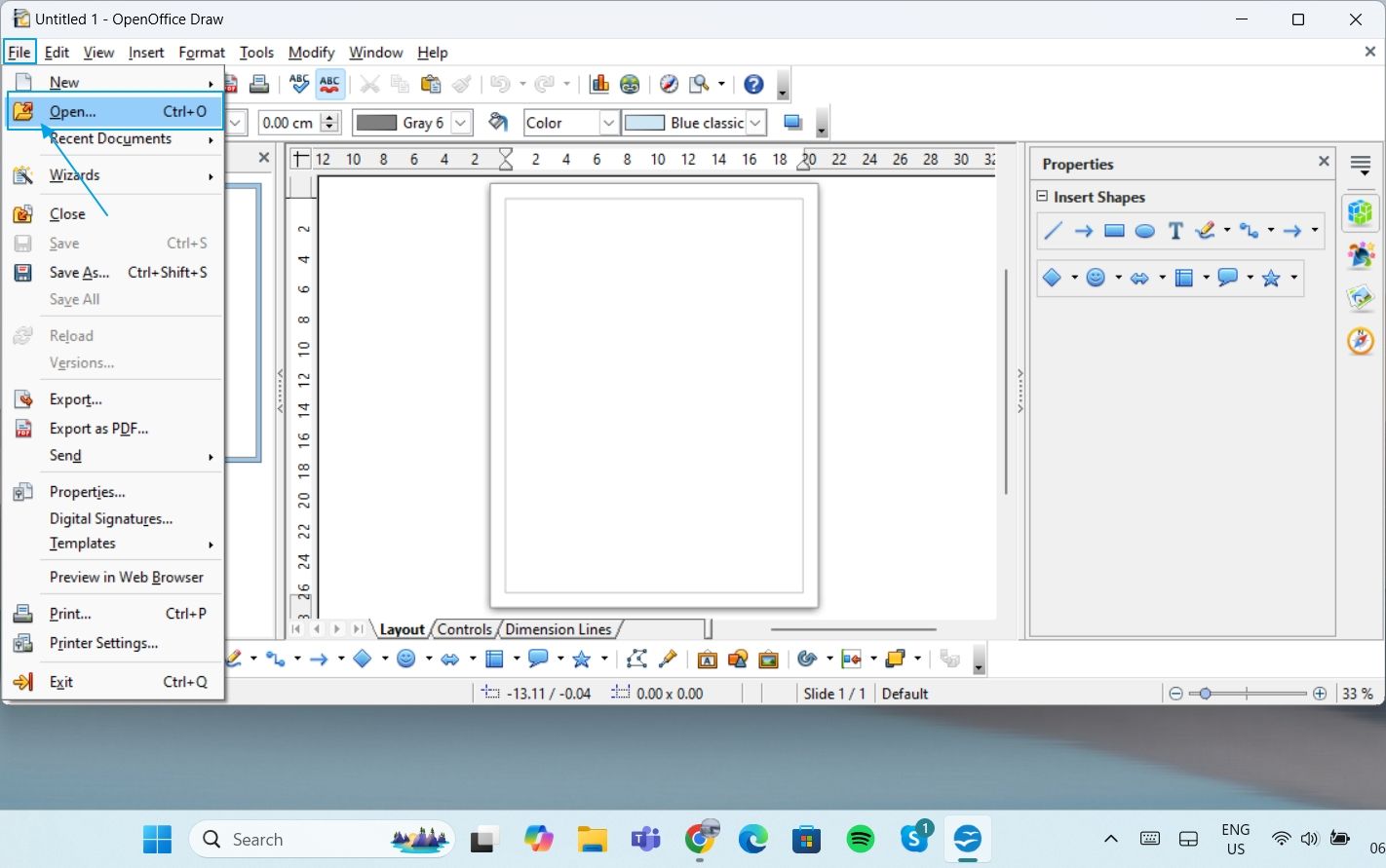This screenshot has width=1386, height=868.
Task: Open the Color area style dropdown
Action: point(608,123)
